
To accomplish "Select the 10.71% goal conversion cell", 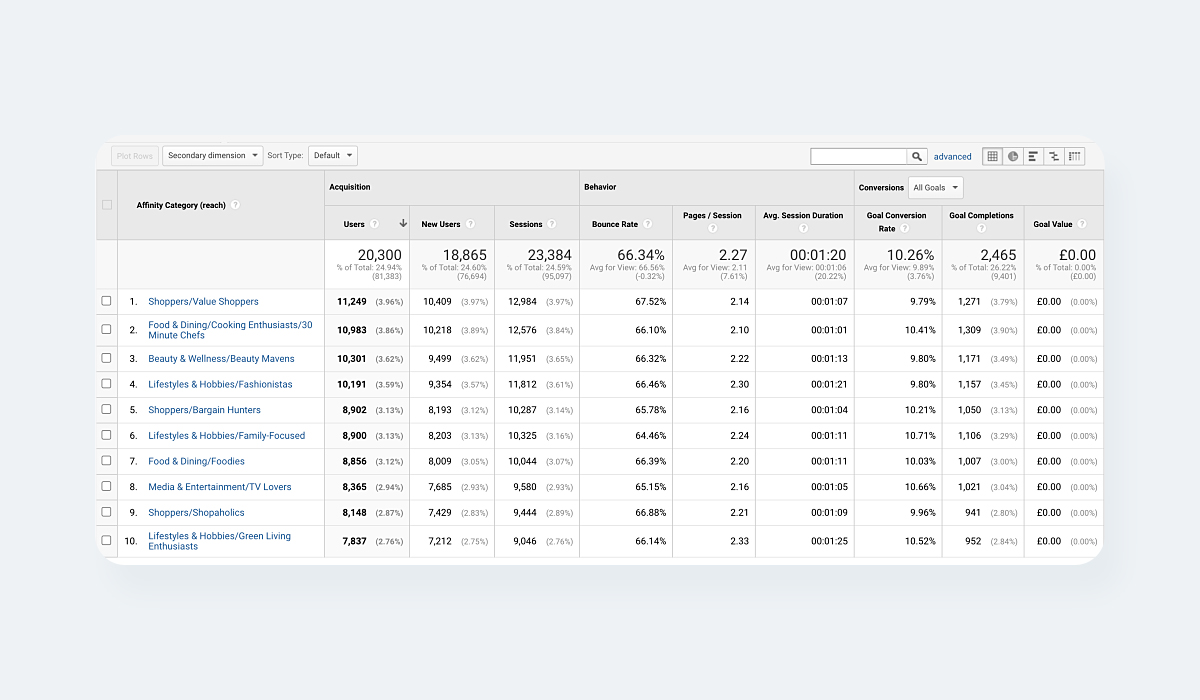I will click(x=921, y=436).
